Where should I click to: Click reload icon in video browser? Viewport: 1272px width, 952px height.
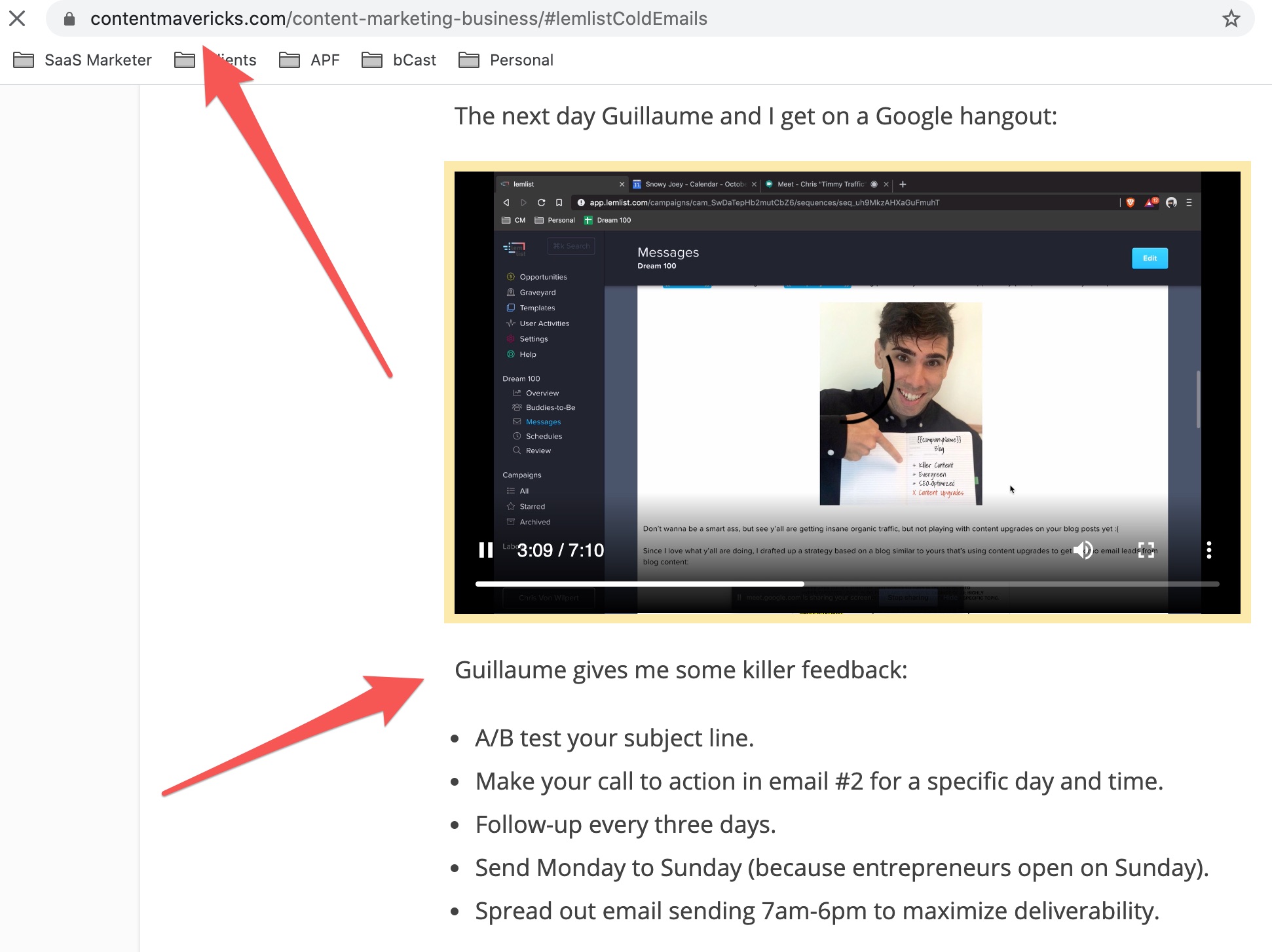click(541, 202)
